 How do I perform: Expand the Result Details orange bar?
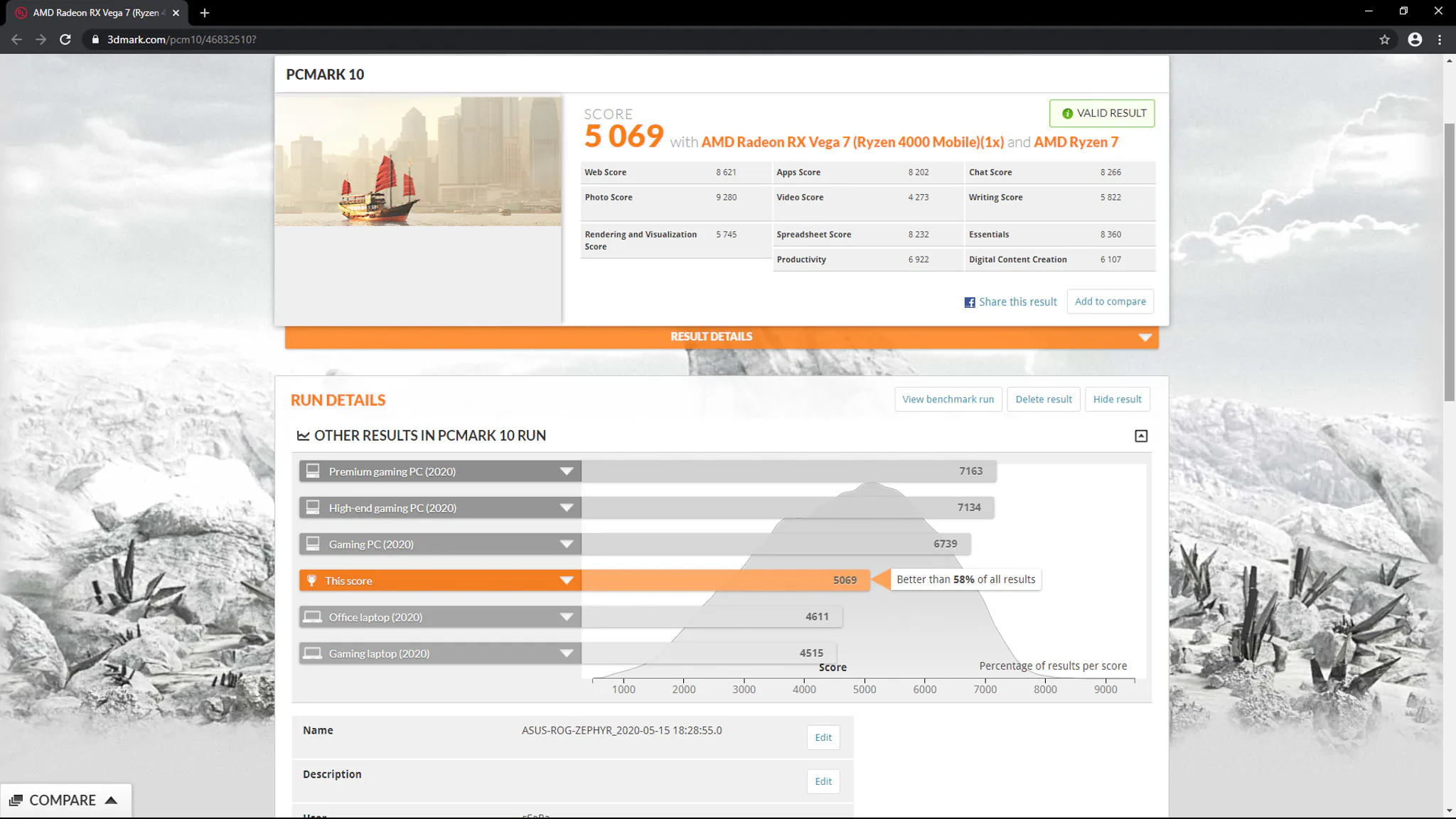click(722, 337)
